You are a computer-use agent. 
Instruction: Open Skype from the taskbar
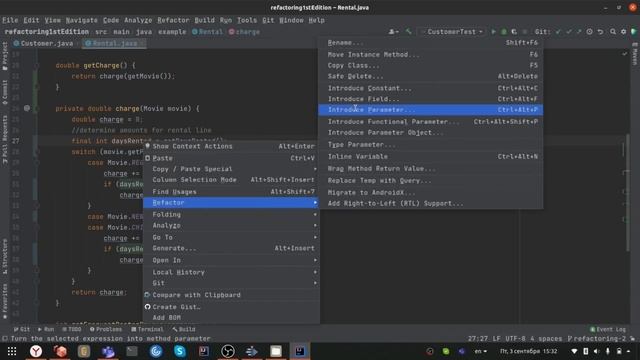(180, 351)
